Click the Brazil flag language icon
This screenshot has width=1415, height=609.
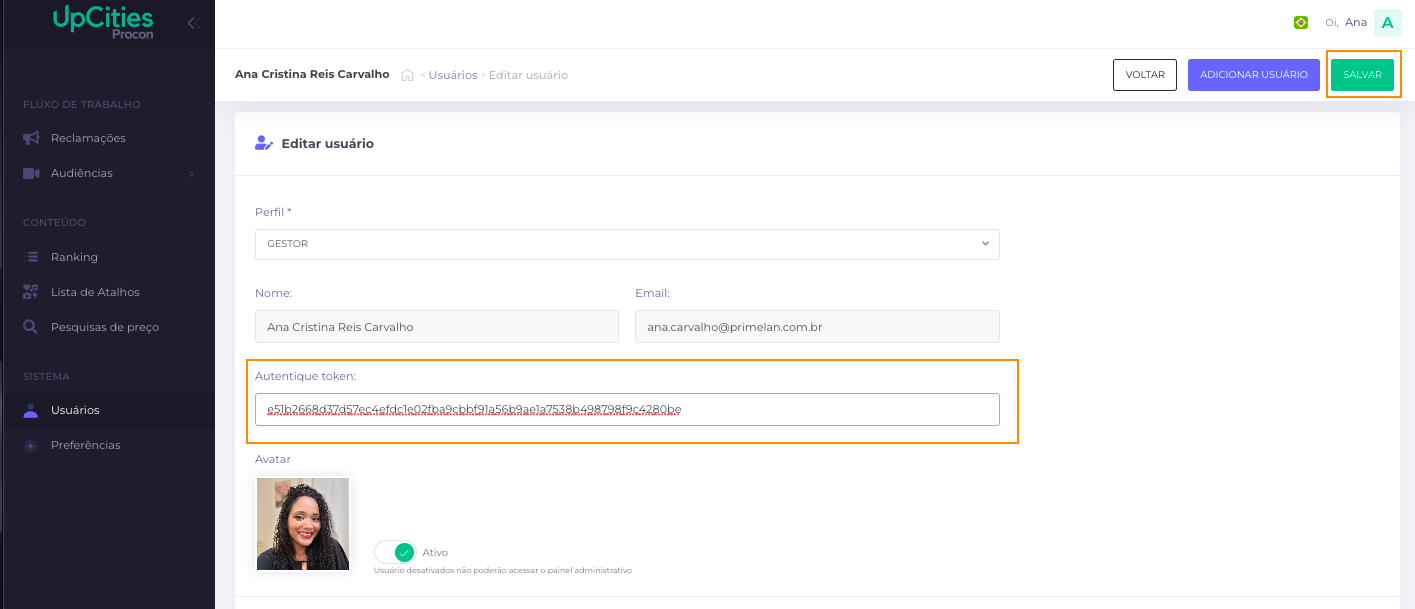tap(1301, 22)
